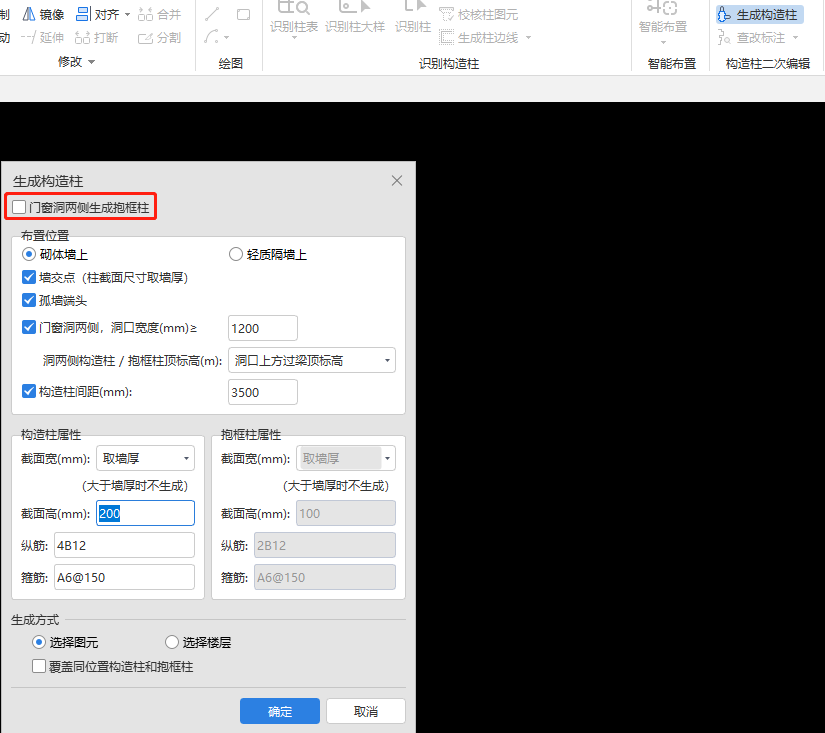This screenshot has width=825, height=733.
Task: Click 抱框柱 箍筋 field A6@150
Action: tap(325, 578)
